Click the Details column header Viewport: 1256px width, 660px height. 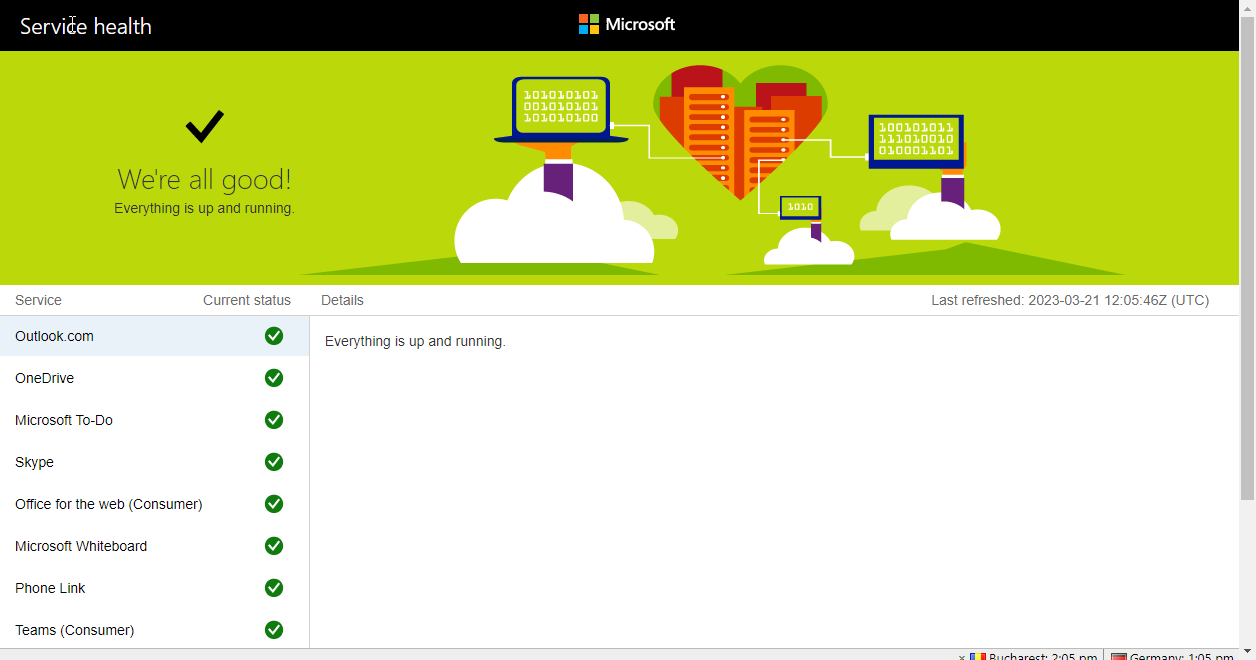[342, 300]
